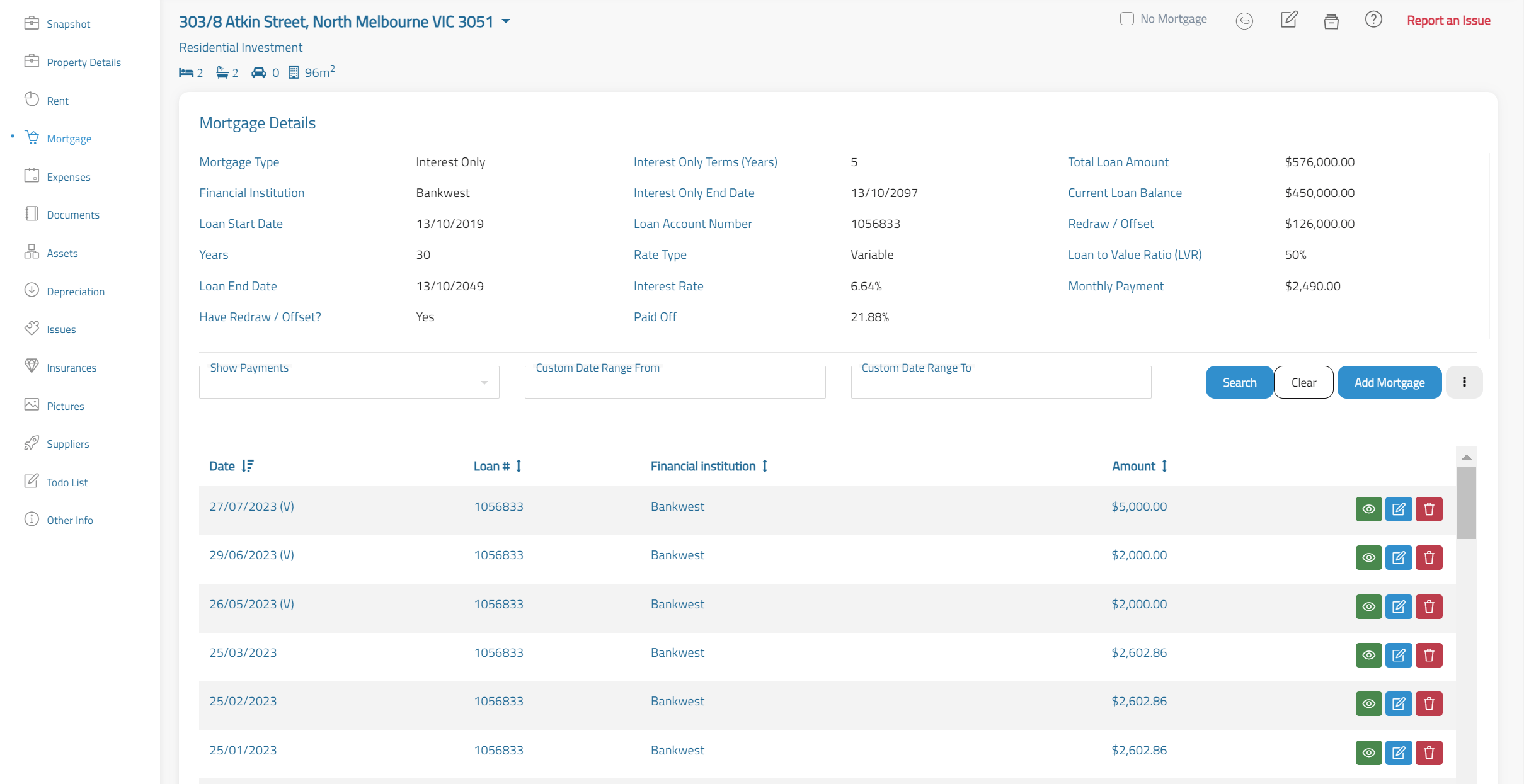Expand the property address dropdown arrow
This screenshot has width=1524, height=784.
(x=506, y=21)
